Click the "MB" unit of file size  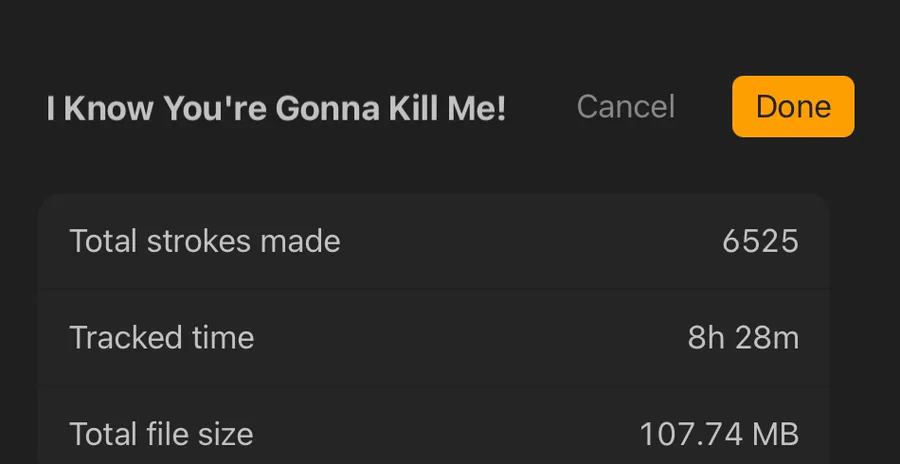(777, 434)
